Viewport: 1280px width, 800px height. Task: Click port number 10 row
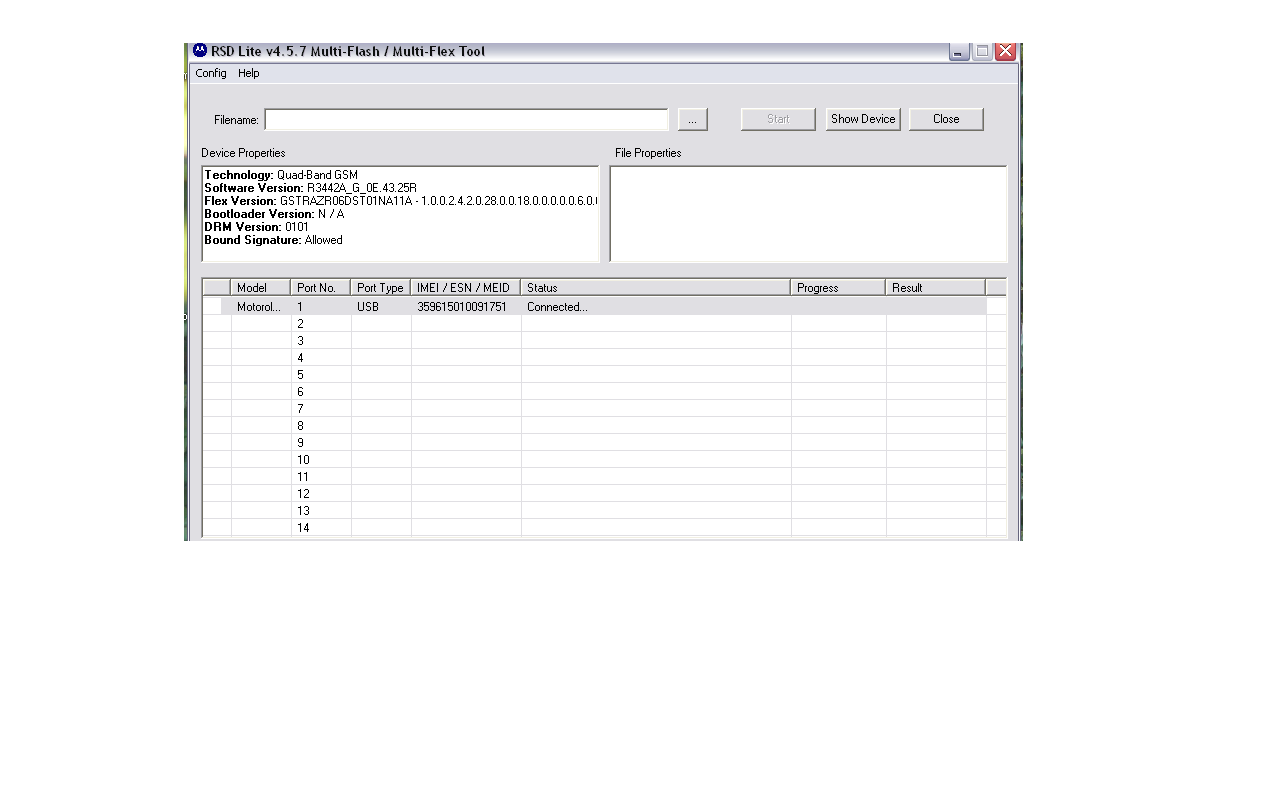pos(604,460)
